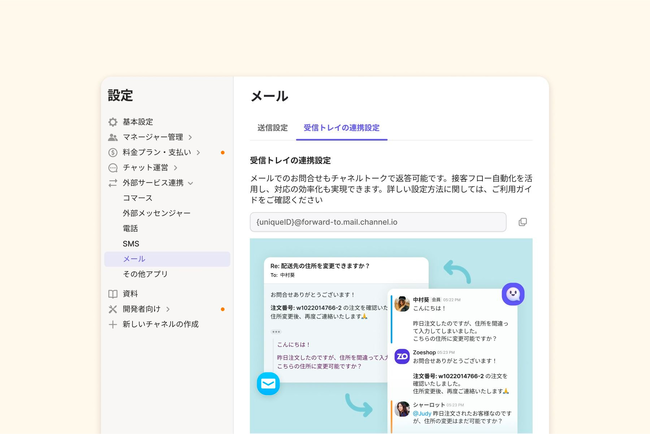Collapse the 外部サービス連携 section arrow
Viewport: 650px width, 434px height.
tap(190, 183)
